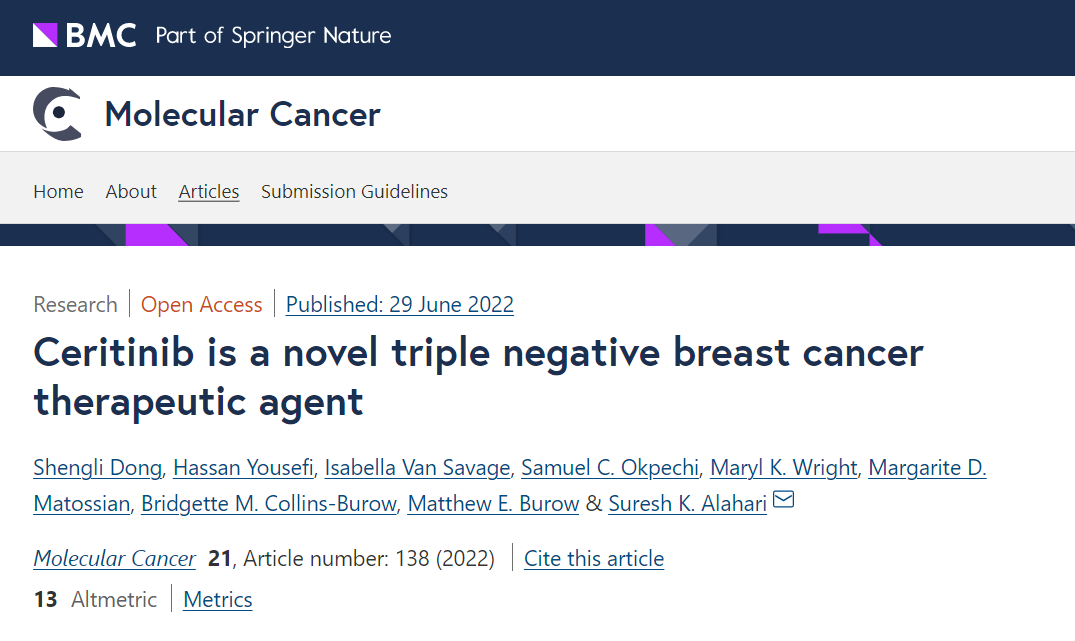Show author Matthew E. Burow

point(493,503)
